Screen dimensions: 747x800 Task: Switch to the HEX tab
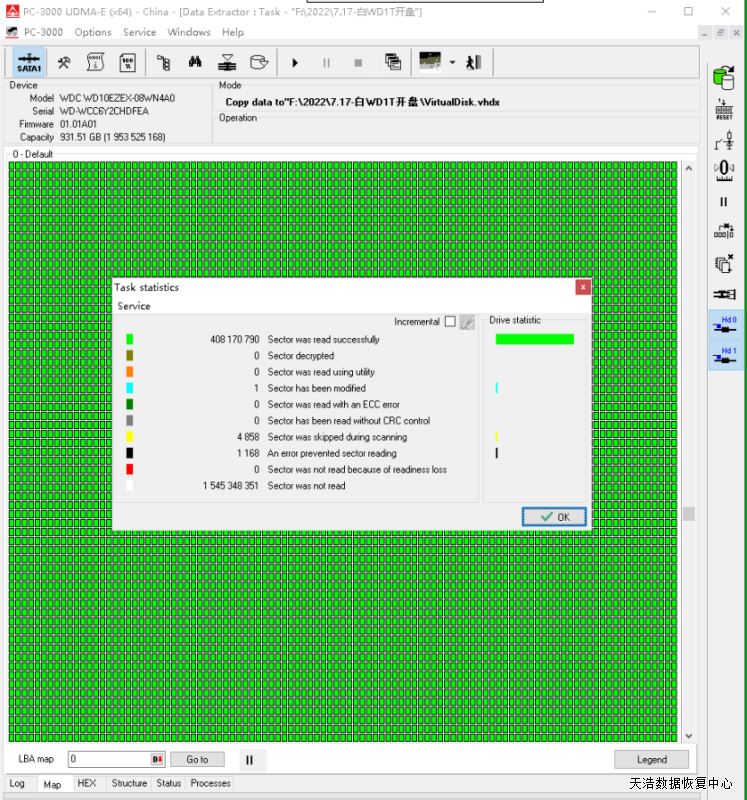pos(87,784)
